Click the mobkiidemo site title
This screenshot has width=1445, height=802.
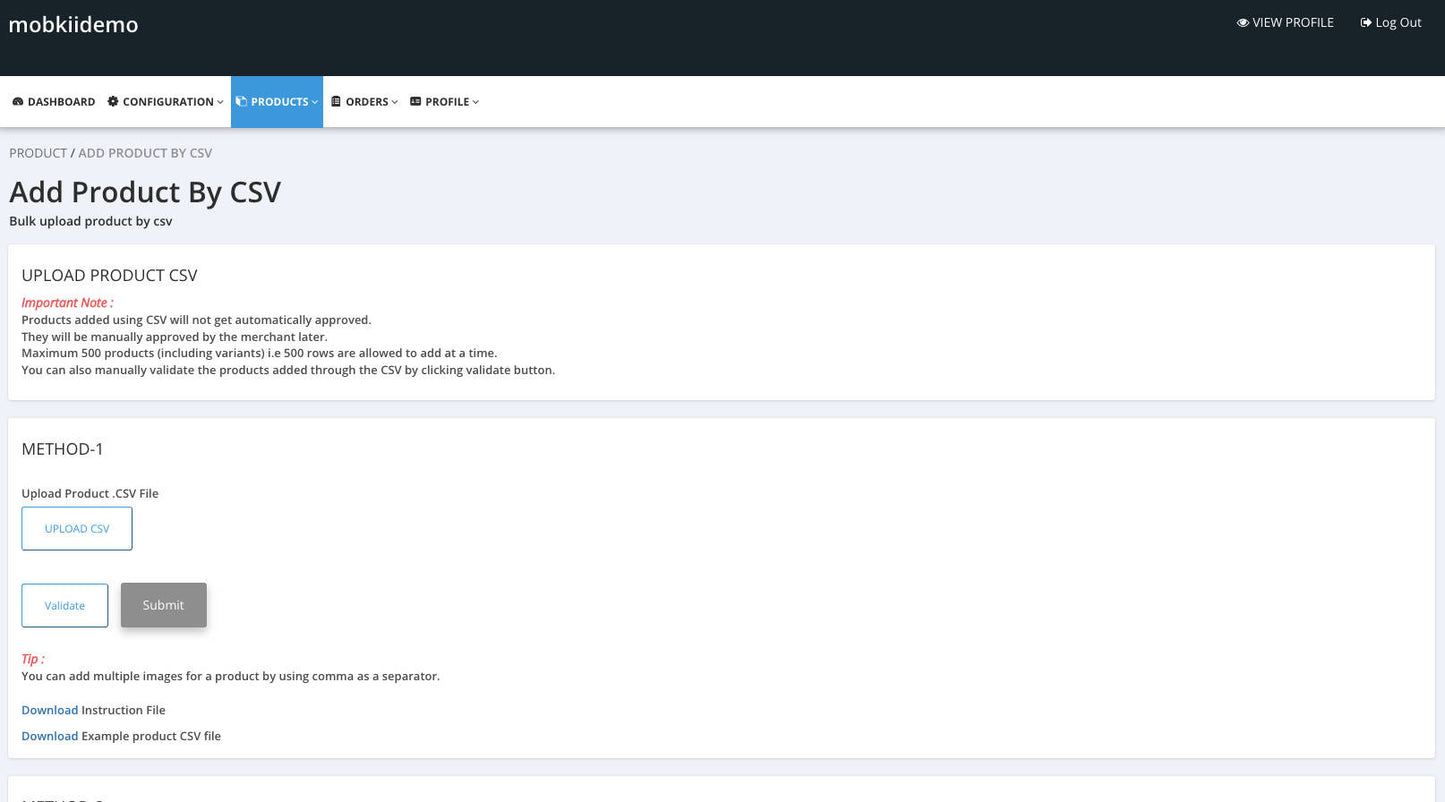[73, 25]
